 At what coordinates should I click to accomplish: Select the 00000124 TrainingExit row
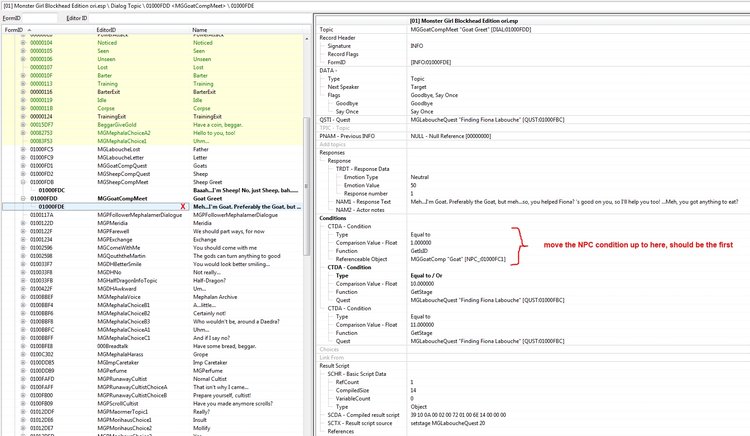pos(152,117)
